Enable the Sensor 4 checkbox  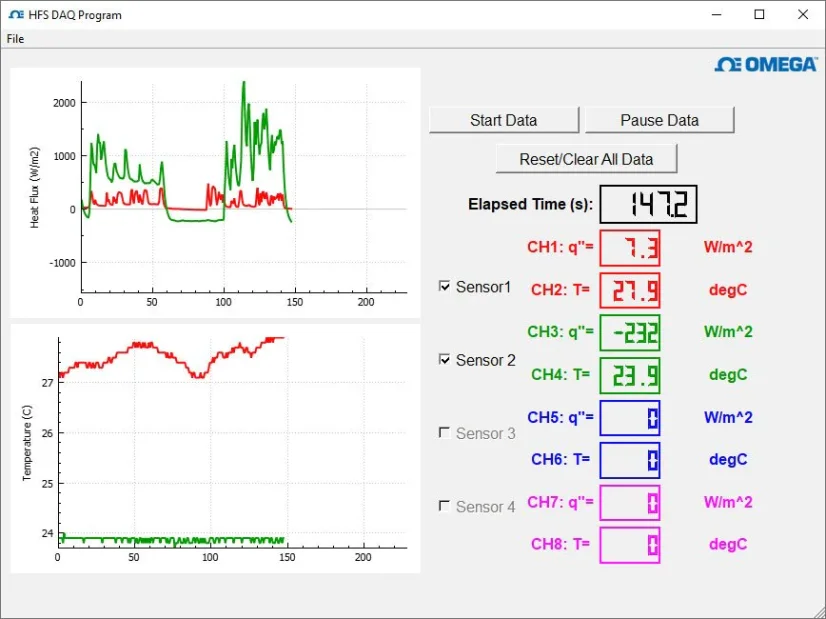click(x=445, y=506)
